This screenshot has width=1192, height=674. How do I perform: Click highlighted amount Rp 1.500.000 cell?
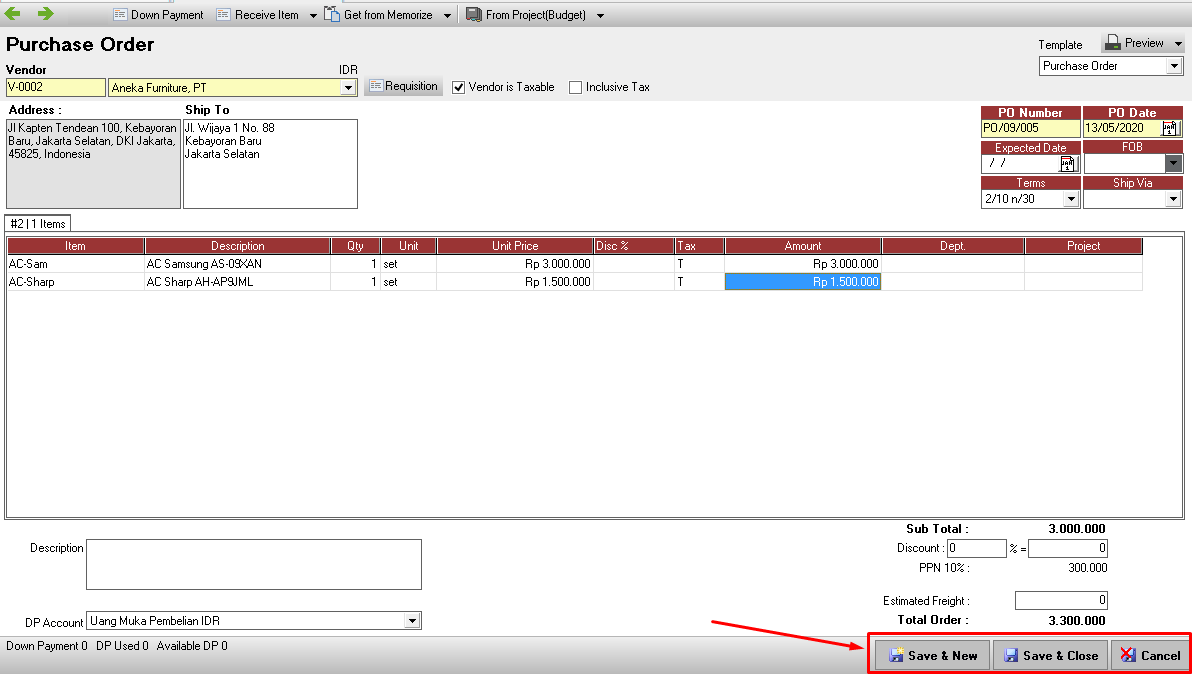[803, 282]
